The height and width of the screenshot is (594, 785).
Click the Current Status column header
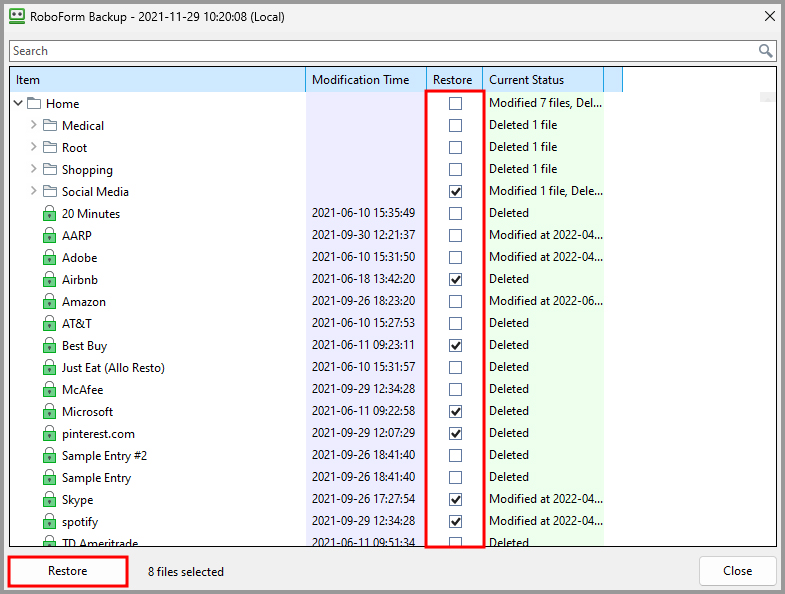click(x=543, y=80)
